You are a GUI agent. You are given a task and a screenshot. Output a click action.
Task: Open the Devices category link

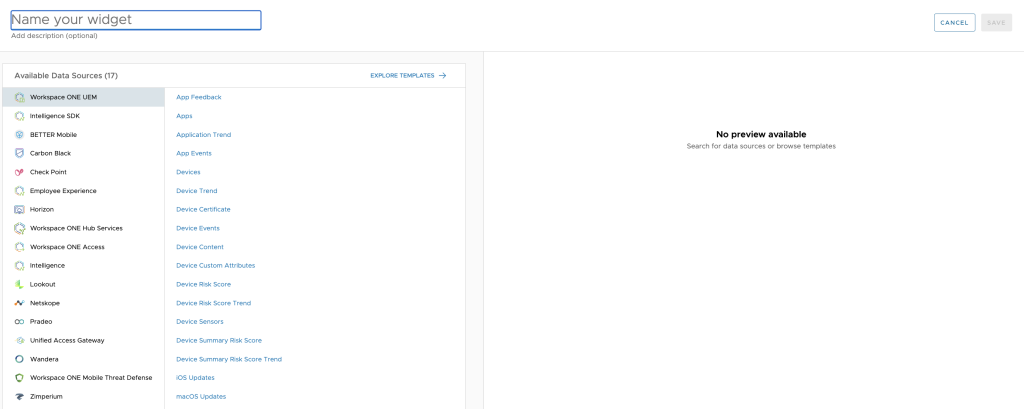point(188,172)
